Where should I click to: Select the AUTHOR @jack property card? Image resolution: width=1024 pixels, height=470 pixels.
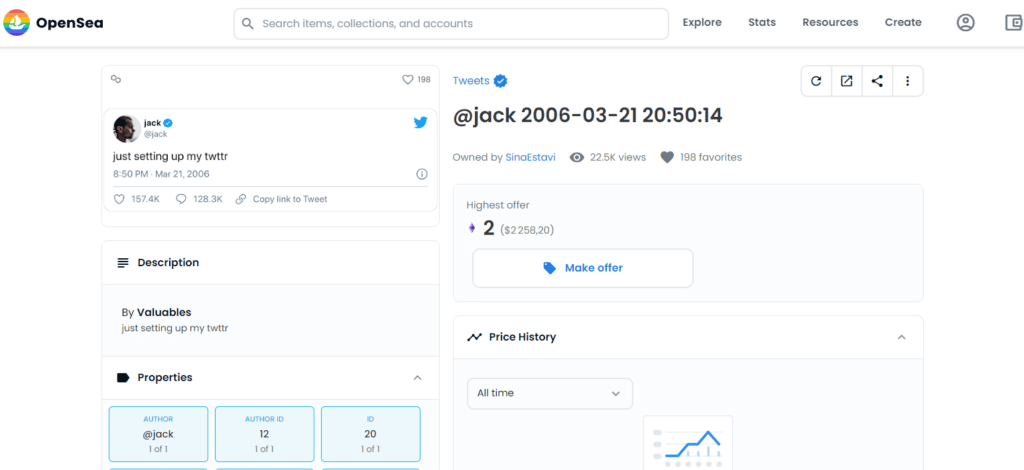pyautogui.click(x=158, y=434)
